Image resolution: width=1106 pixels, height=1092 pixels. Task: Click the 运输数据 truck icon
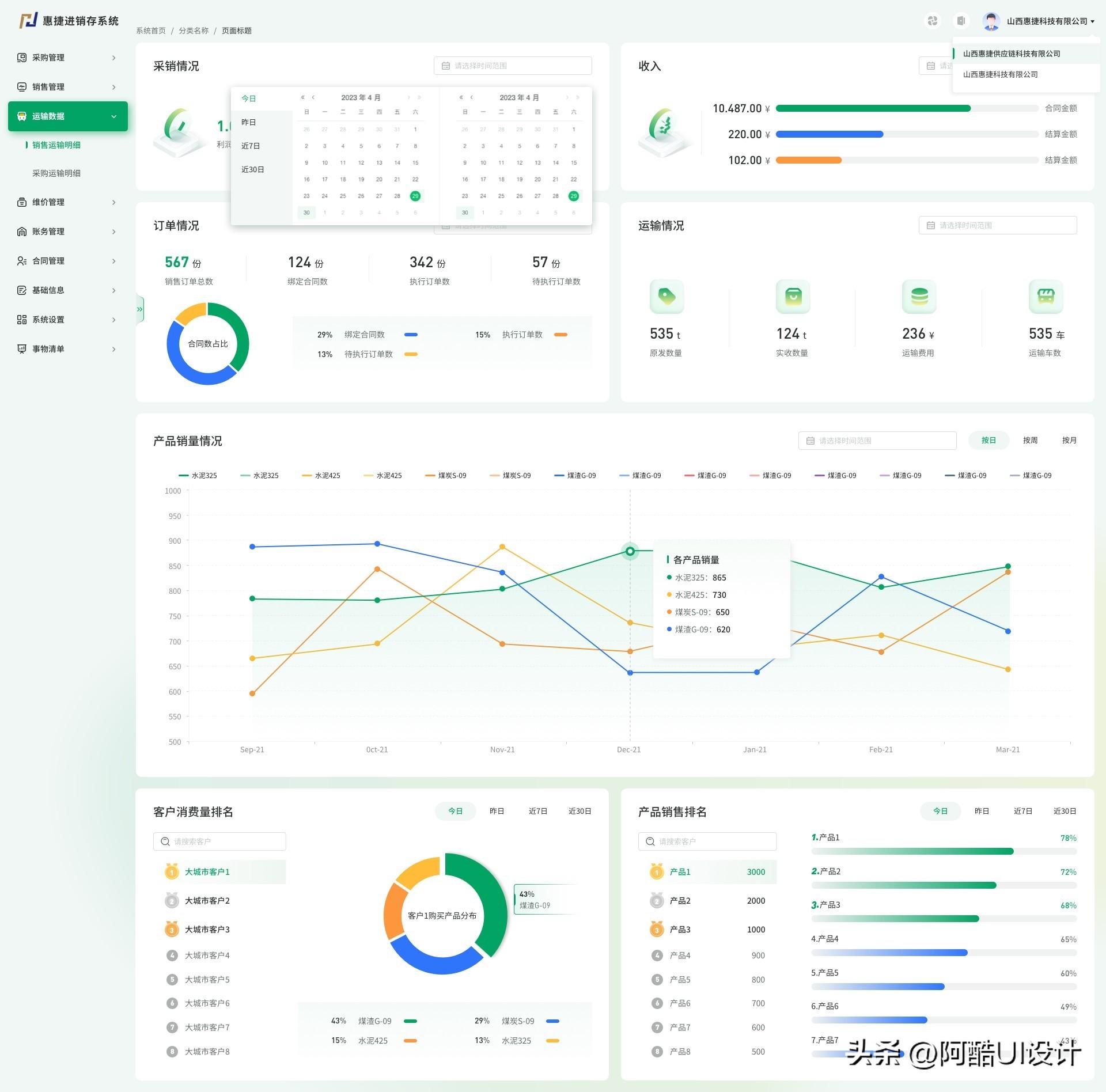[x=22, y=116]
